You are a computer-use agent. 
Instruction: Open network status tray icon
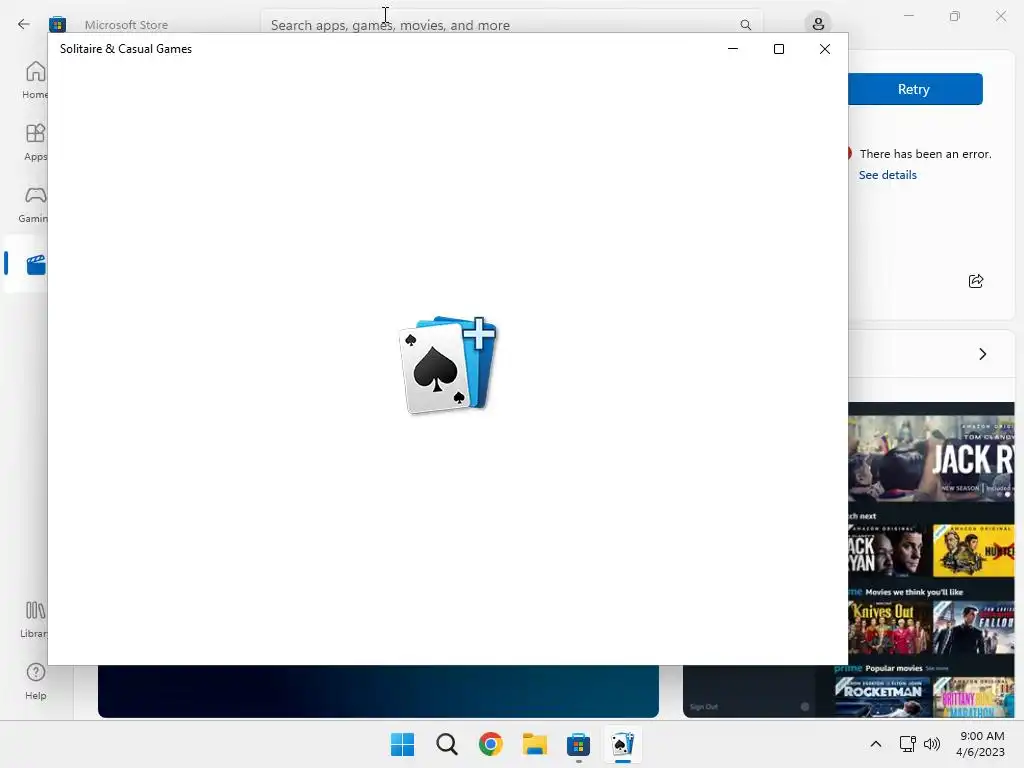pyautogui.click(x=907, y=744)
